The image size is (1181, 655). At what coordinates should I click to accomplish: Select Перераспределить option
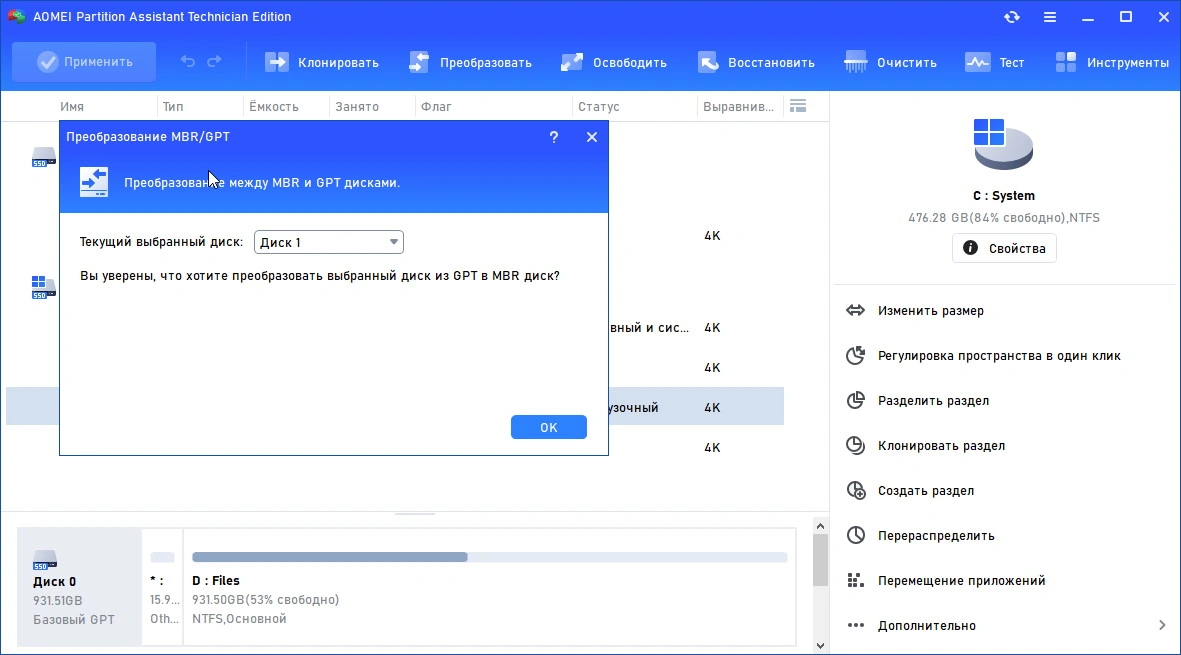click(935, 535)
